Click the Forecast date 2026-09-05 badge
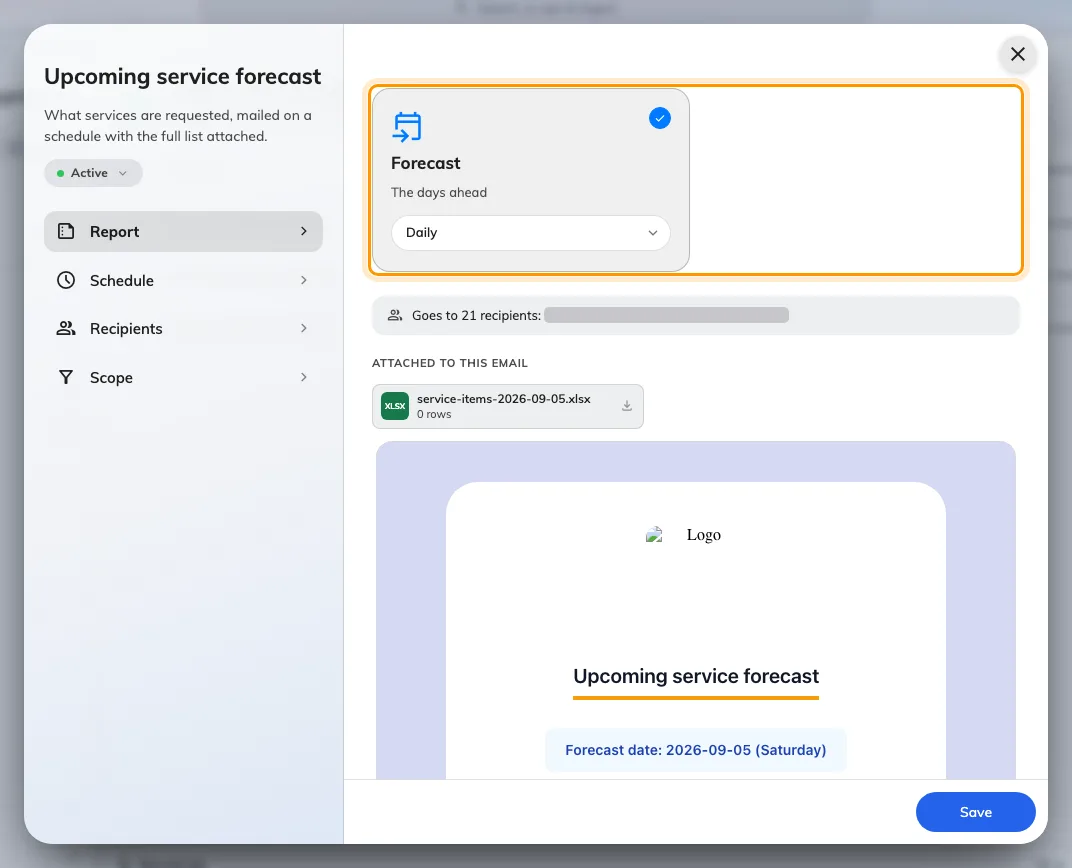The image size is (1072, 868). pos(696,750)
